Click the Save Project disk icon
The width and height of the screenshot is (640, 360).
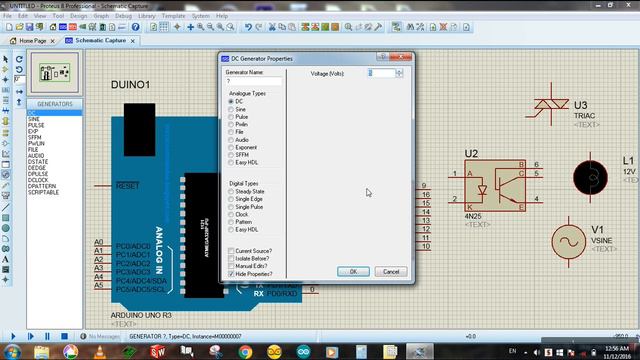pos(29,27)
